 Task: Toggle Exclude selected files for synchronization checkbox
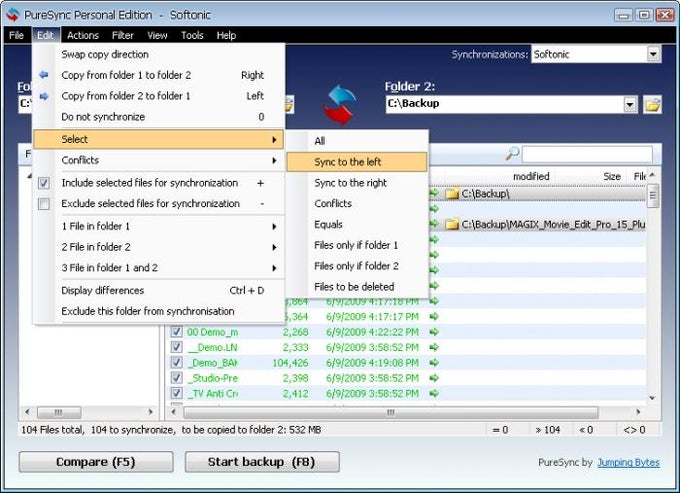click(x=44, y=204)
